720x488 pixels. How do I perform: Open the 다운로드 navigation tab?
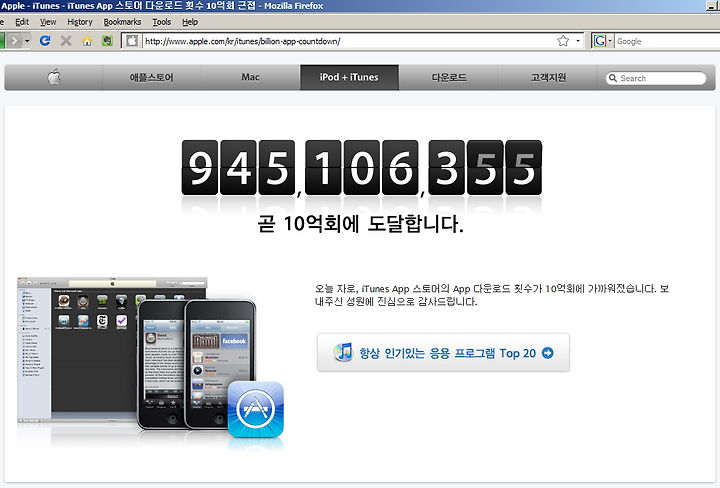449,77
